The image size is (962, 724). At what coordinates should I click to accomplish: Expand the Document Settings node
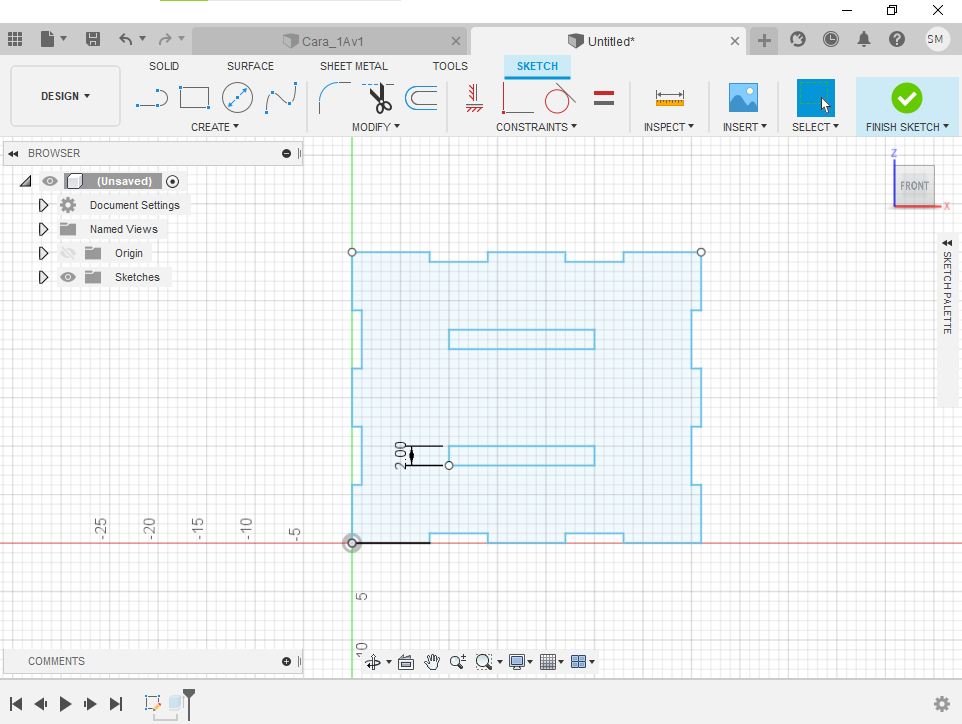(43, 205)
